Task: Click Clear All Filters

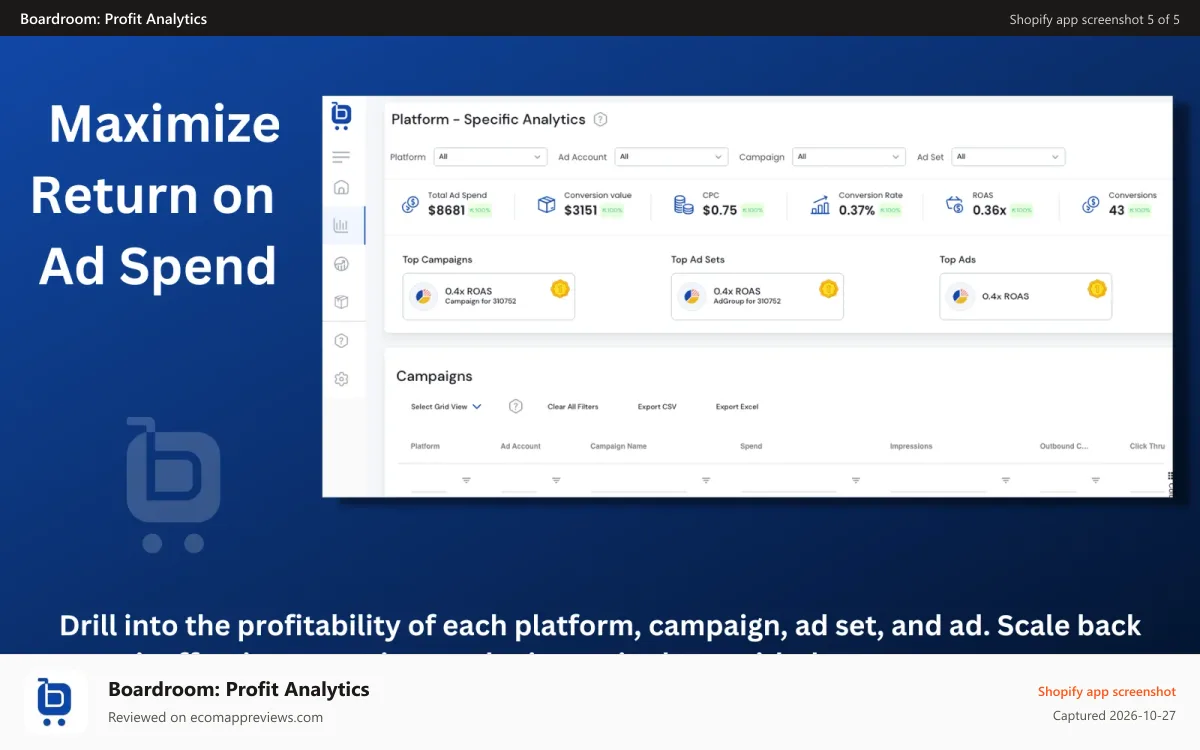Action: [x=573, y=407]
